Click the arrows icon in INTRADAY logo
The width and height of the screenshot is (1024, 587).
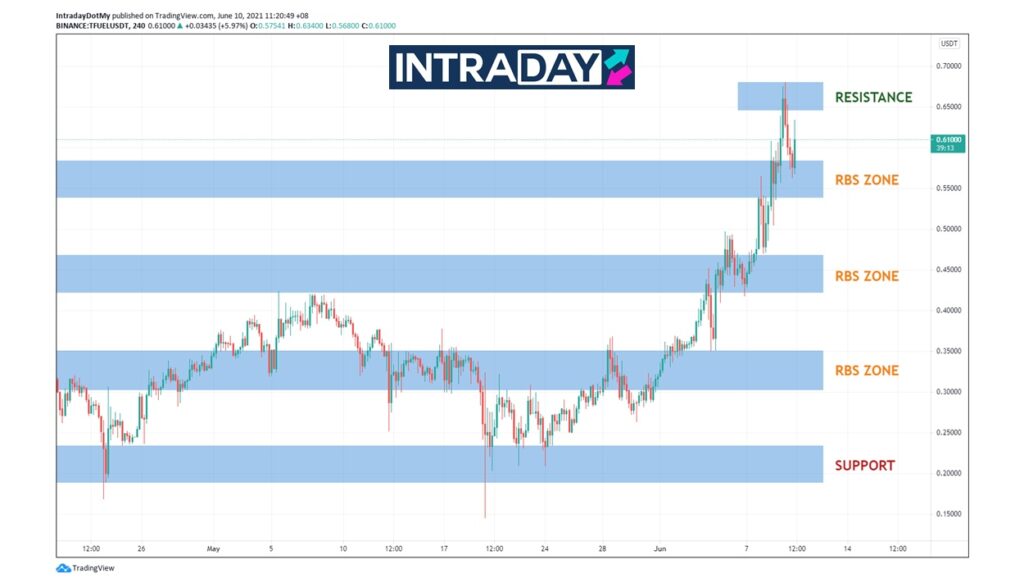[x=617, y=67]
